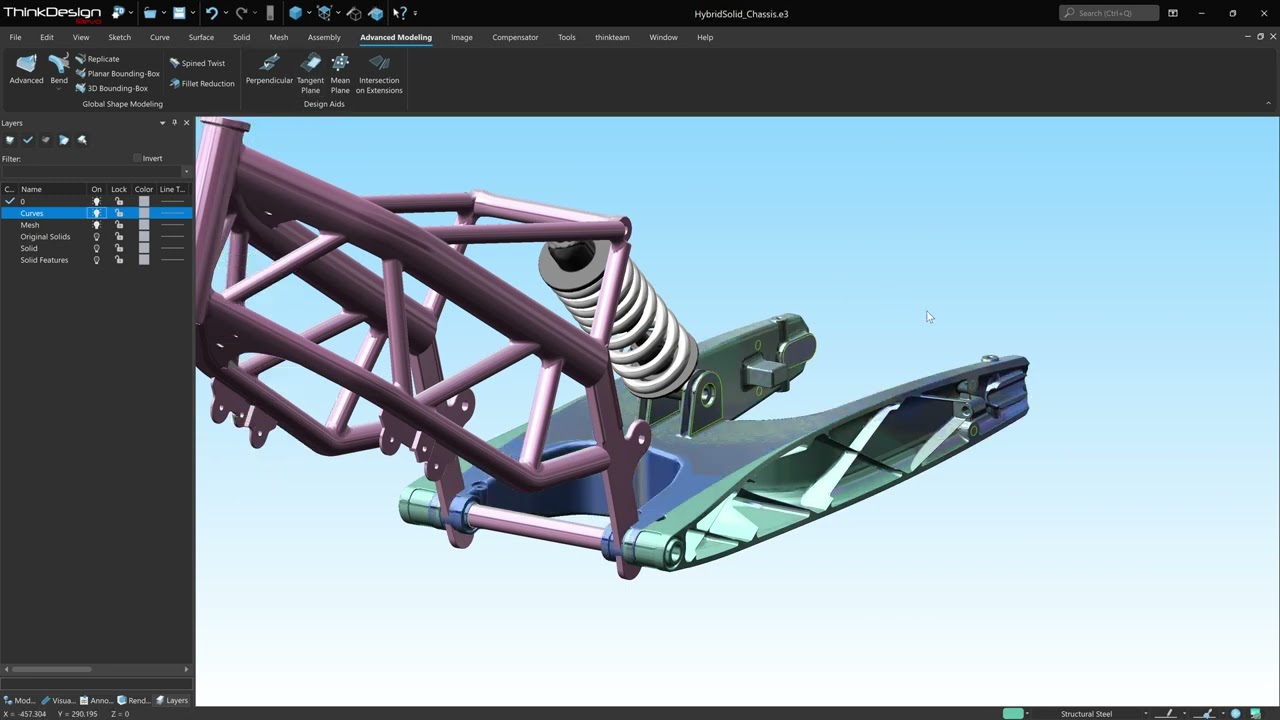Click the green material swatch in status bar

coord(1013,714)
